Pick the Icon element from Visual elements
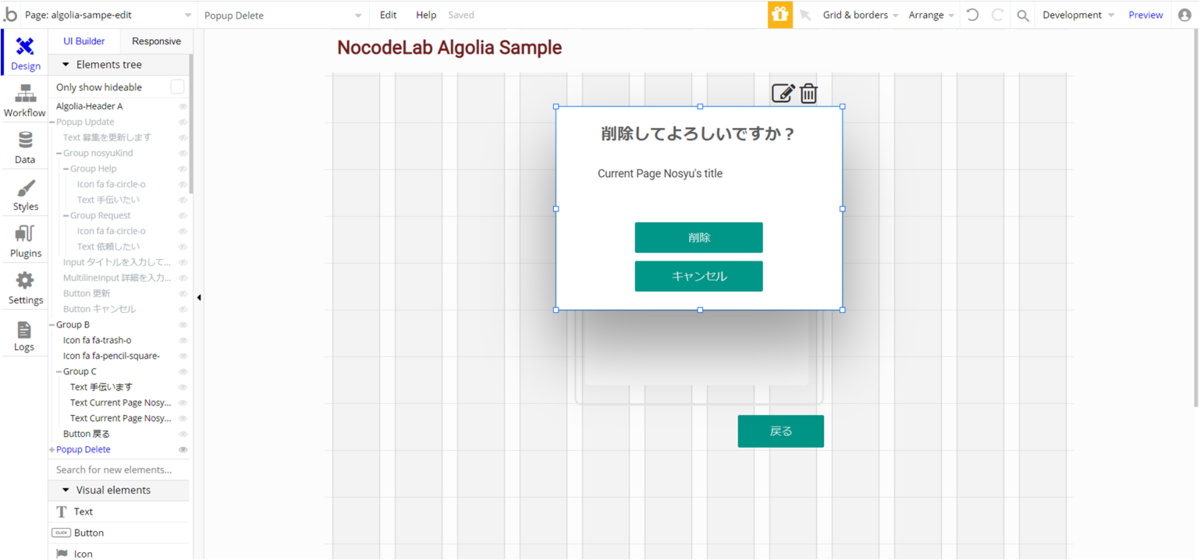Viewport: 1200px width, 560px height. click(x=120, y=553)
